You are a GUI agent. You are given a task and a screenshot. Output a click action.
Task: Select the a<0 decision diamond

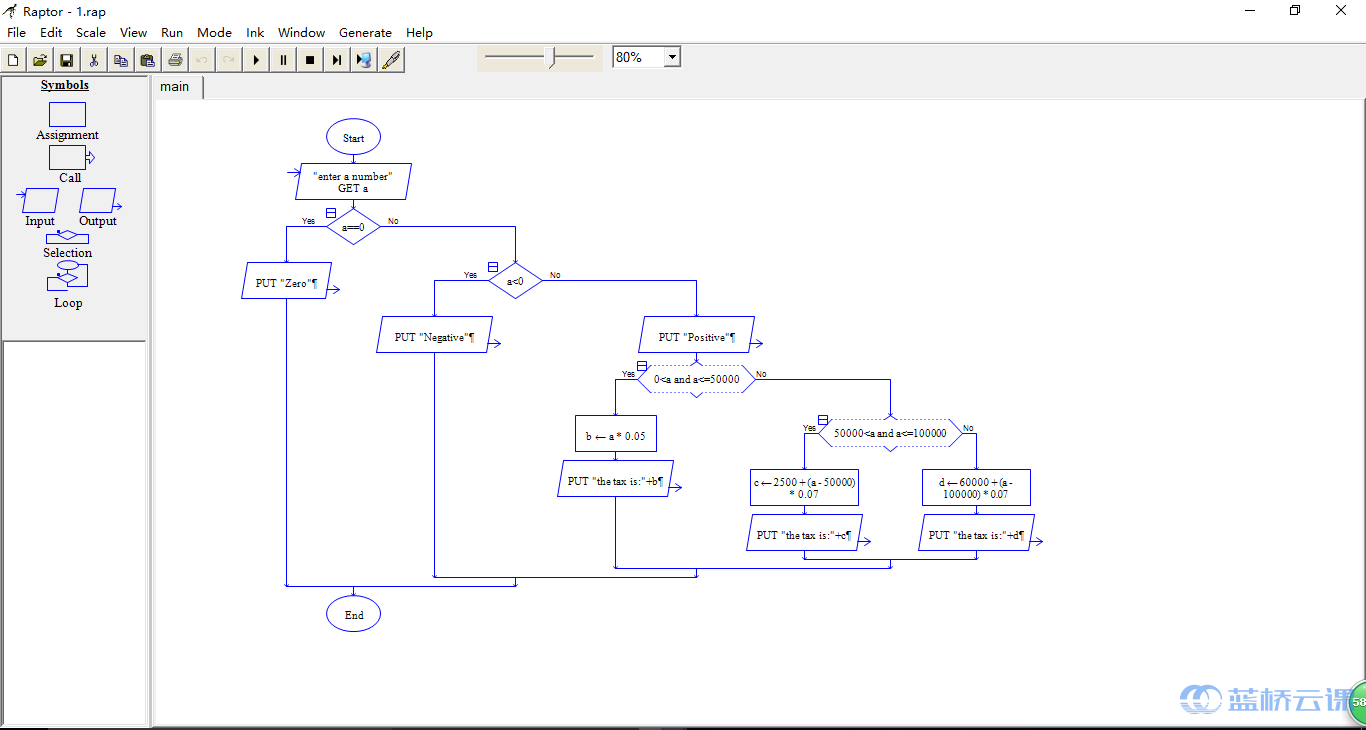[515, 281]
